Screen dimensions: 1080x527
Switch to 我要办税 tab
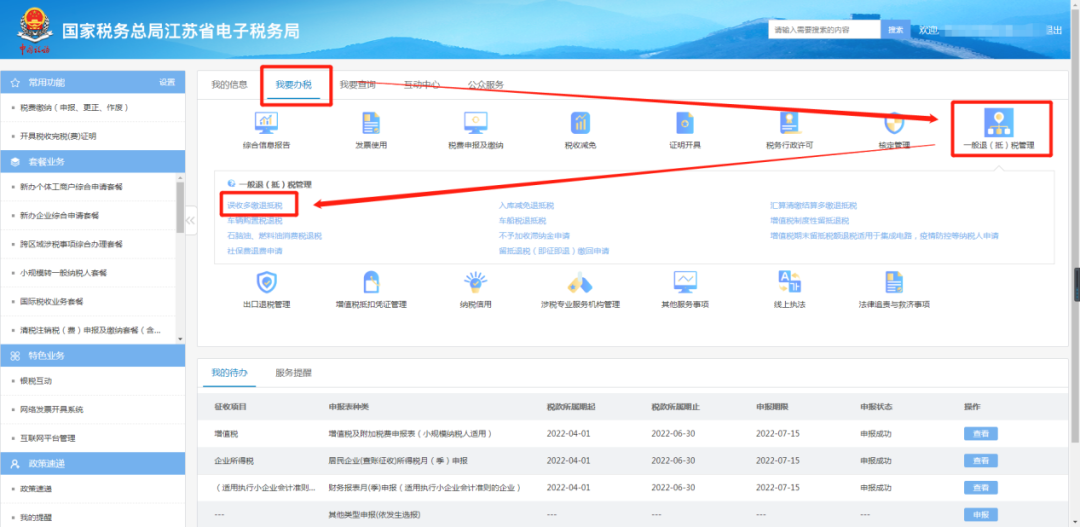click(293, 85)
